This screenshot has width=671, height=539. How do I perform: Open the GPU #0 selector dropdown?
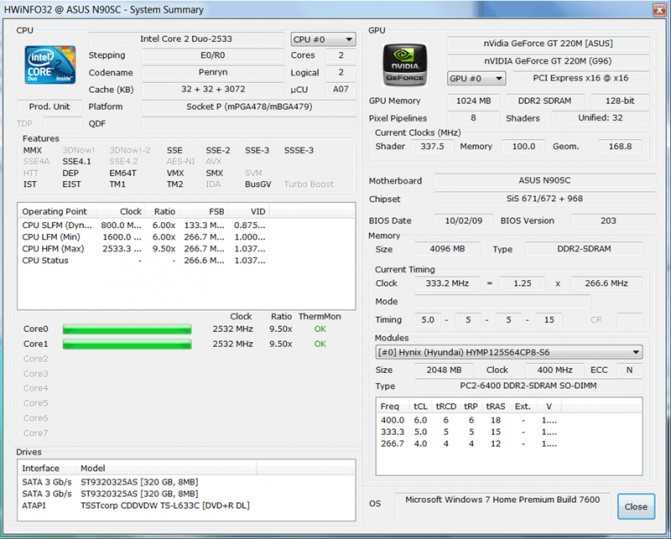click(476, 78)
